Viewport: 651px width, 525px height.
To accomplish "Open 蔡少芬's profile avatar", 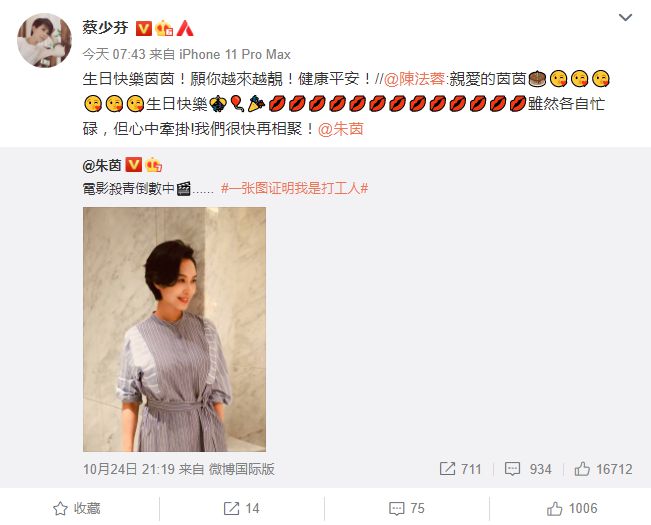I will 44,40.
